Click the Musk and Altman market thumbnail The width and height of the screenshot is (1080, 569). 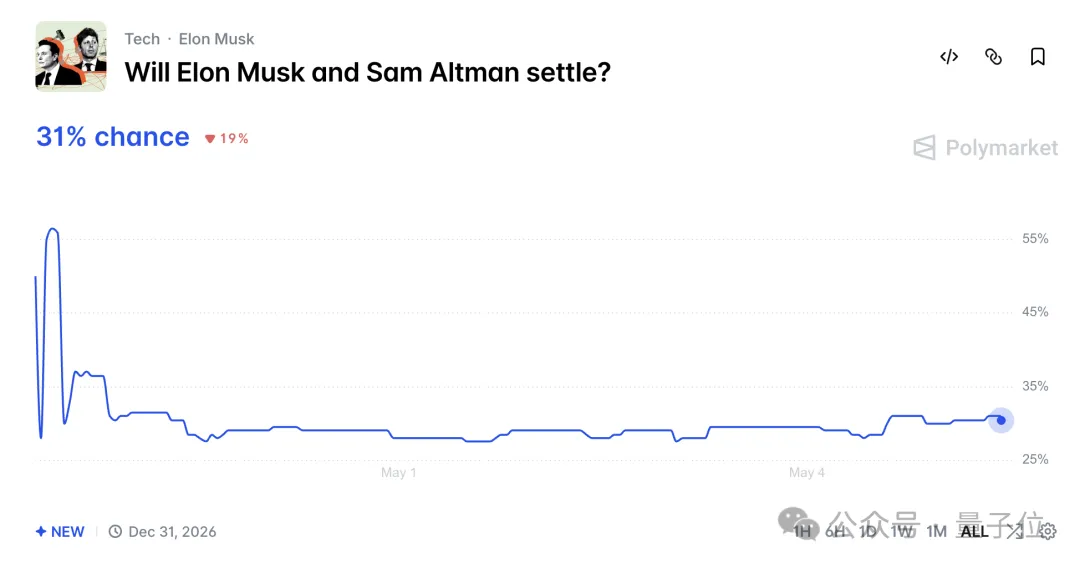(x=71, y=56)
